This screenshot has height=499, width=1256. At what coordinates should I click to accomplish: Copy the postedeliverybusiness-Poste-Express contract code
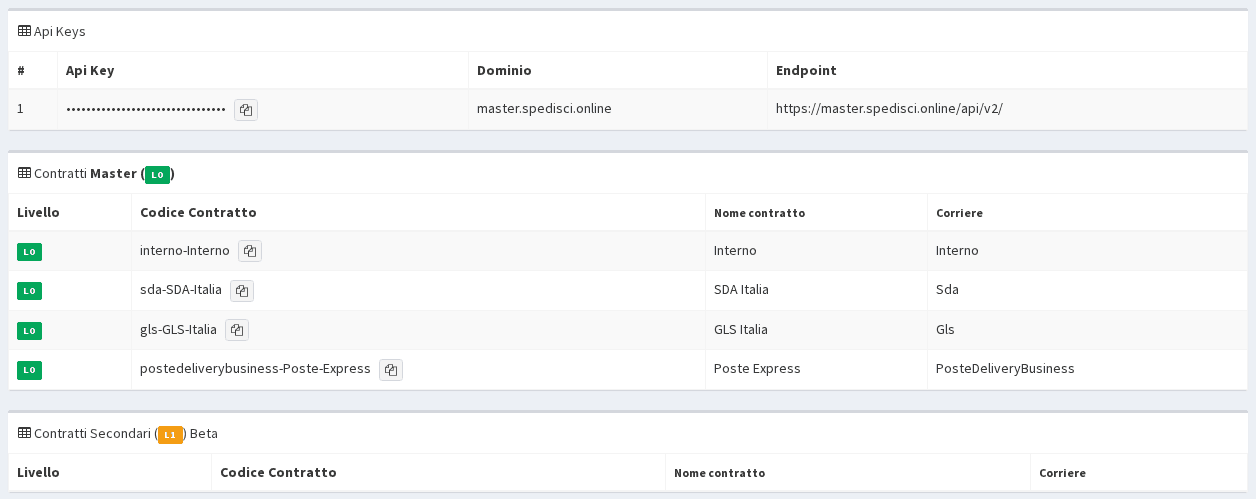[x=391, y=370]
